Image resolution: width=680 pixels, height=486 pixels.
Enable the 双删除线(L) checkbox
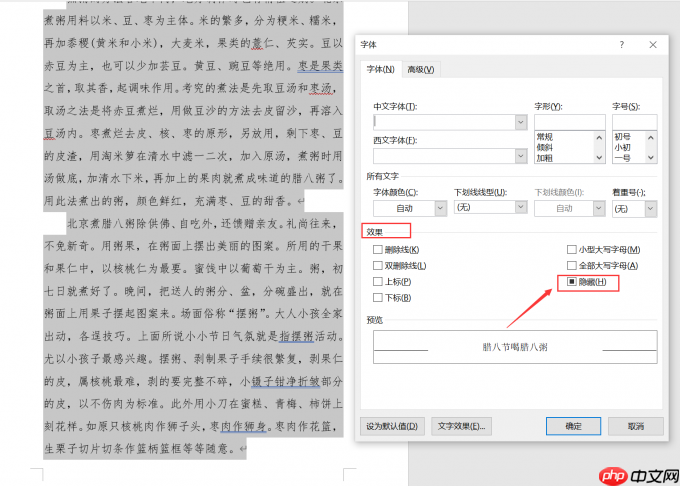click(x=377, y=265)
